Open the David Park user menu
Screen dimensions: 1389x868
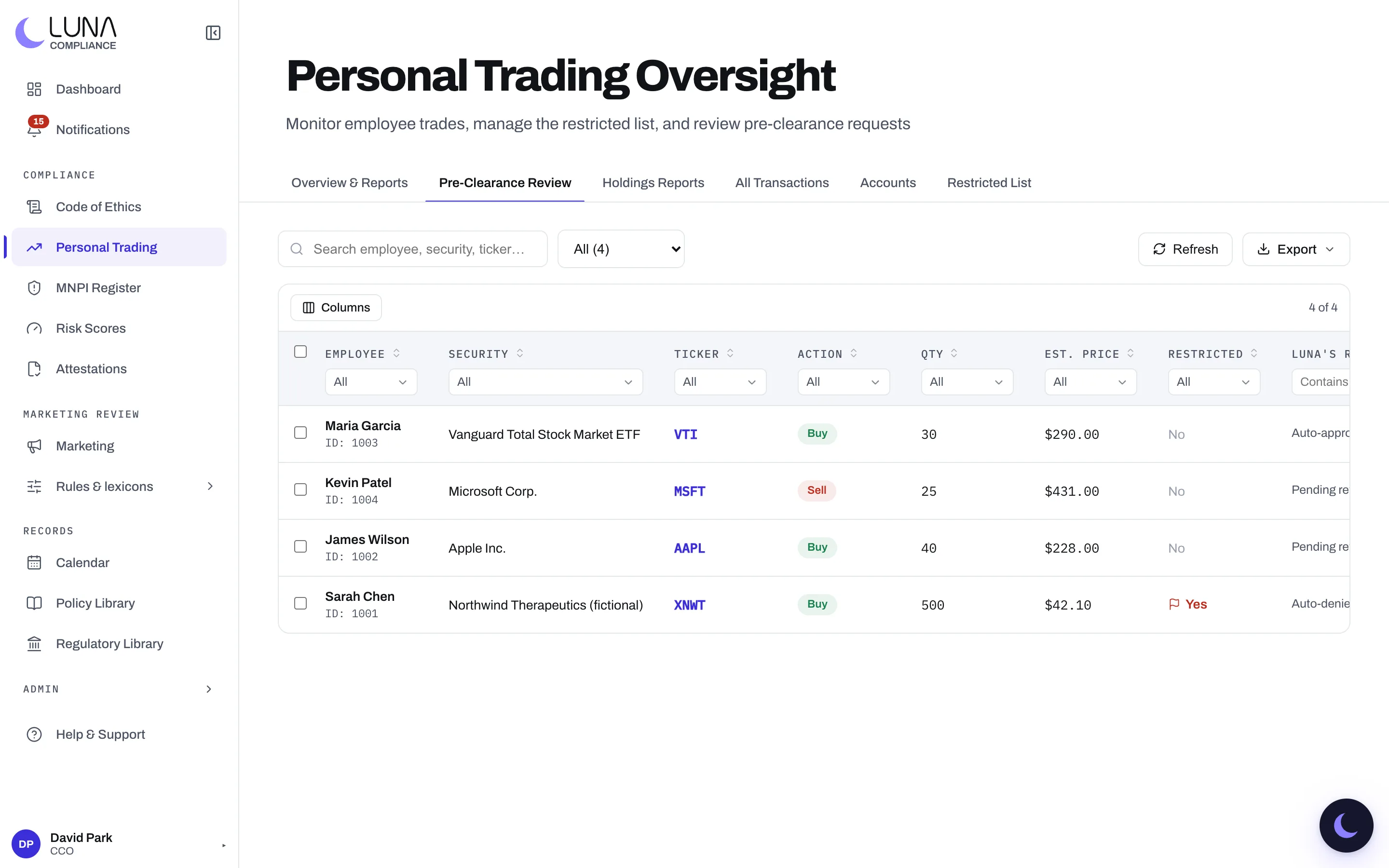click(x=119, y=844)
